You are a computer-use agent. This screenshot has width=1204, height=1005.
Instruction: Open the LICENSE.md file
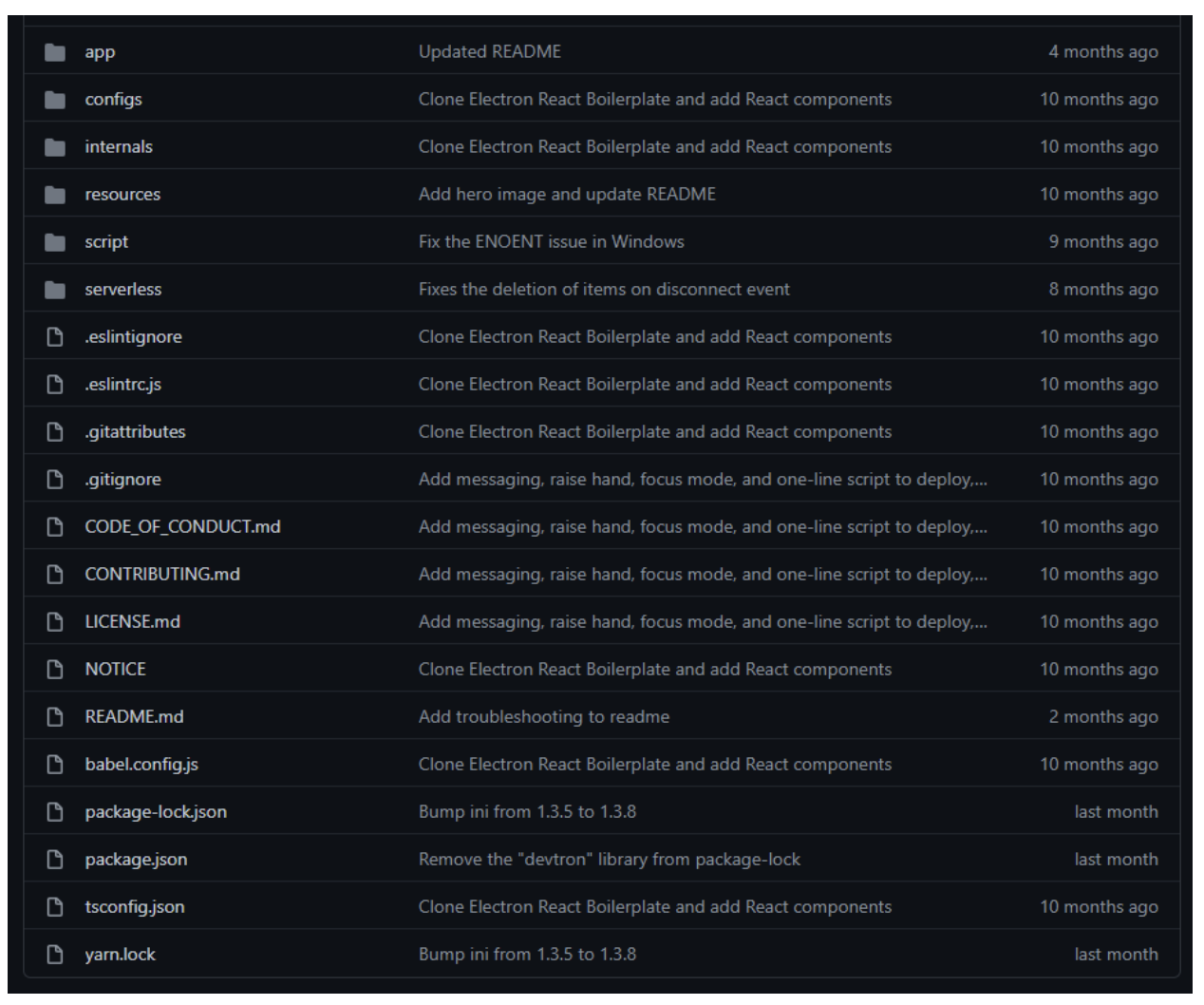(x=132, y=622)
